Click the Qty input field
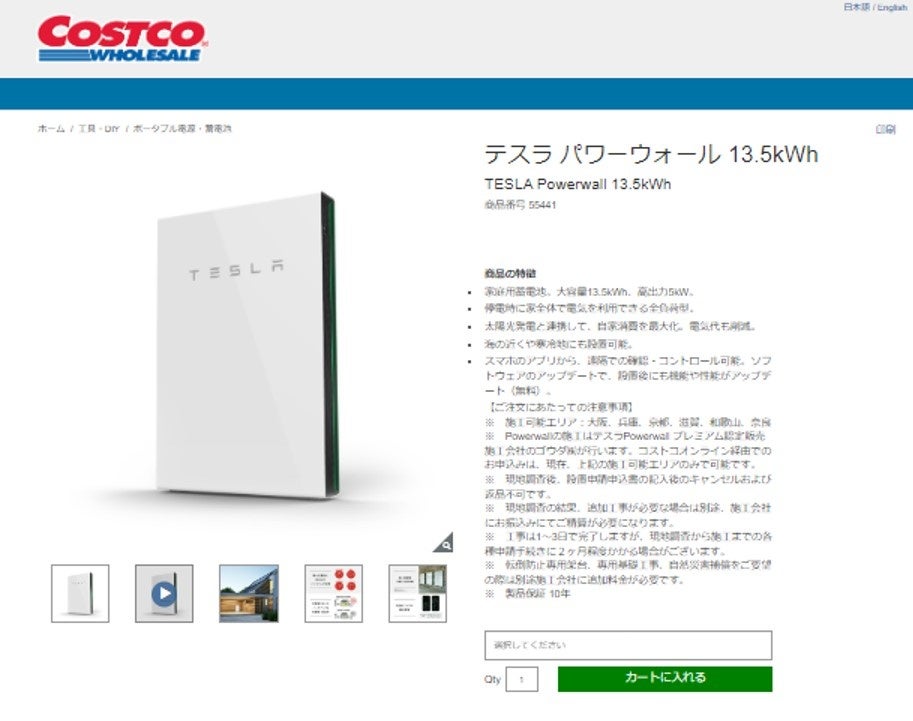 (x=522, y=679)
